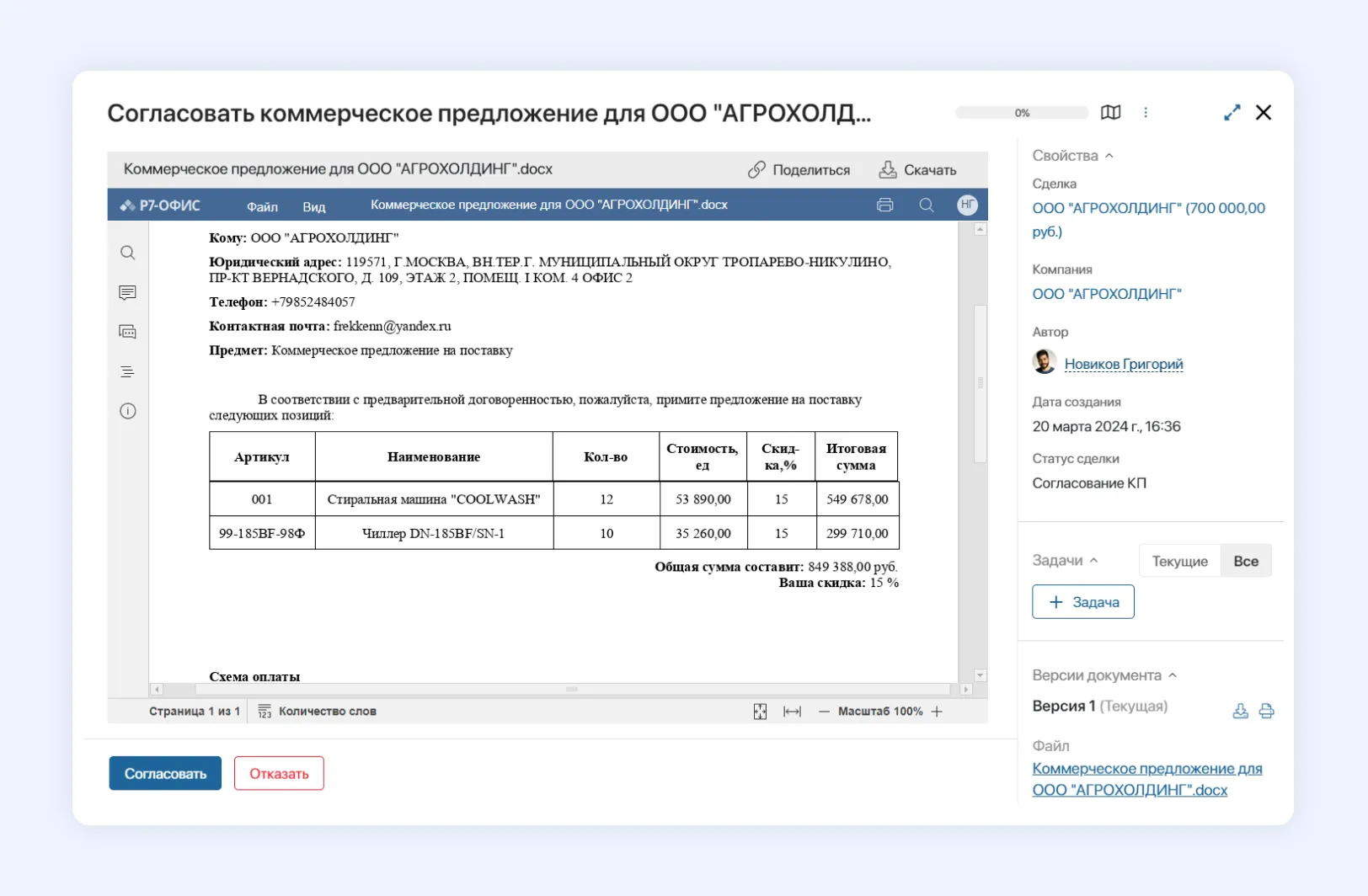Click the НГ user avatar in the toolbar
Screen dimensions: 1368x896
(967, 205)
